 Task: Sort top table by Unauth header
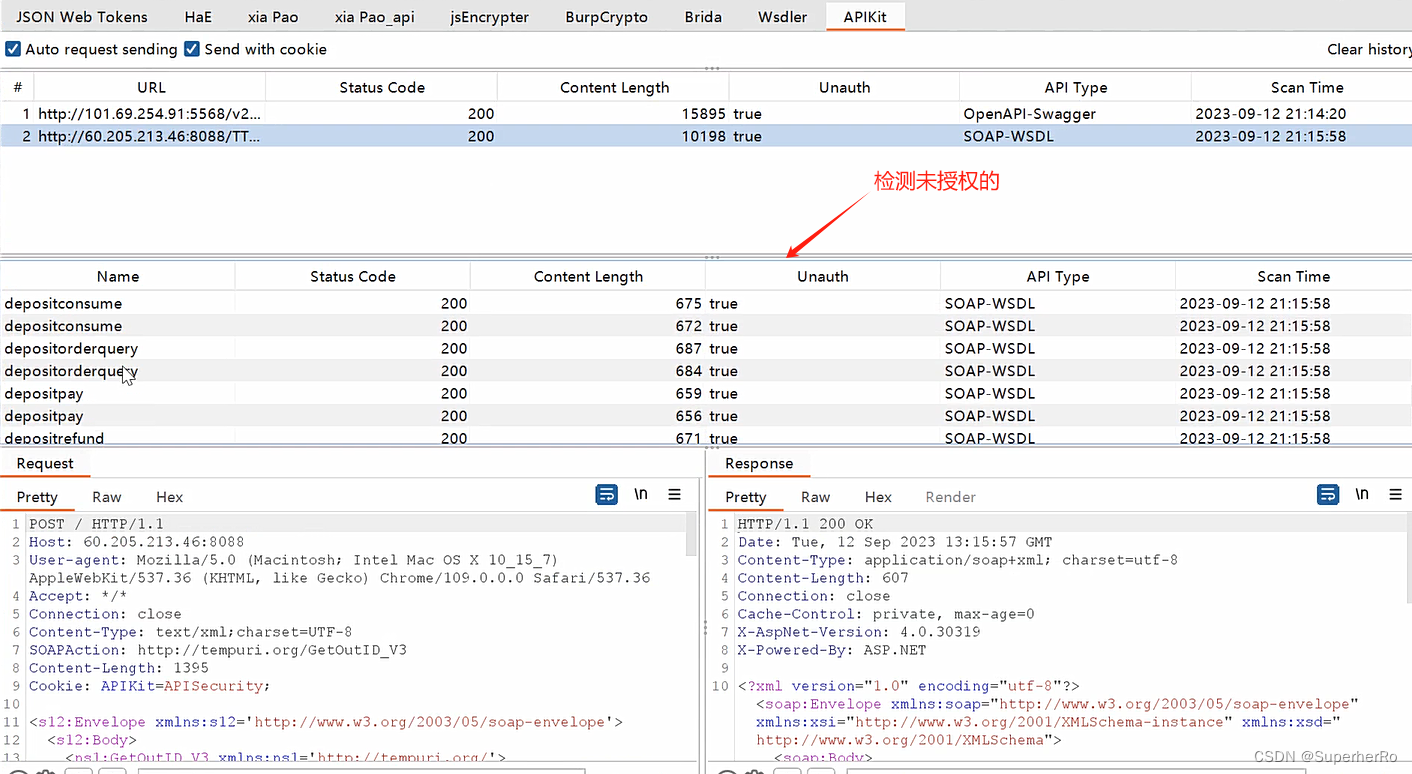click(845, 88)
